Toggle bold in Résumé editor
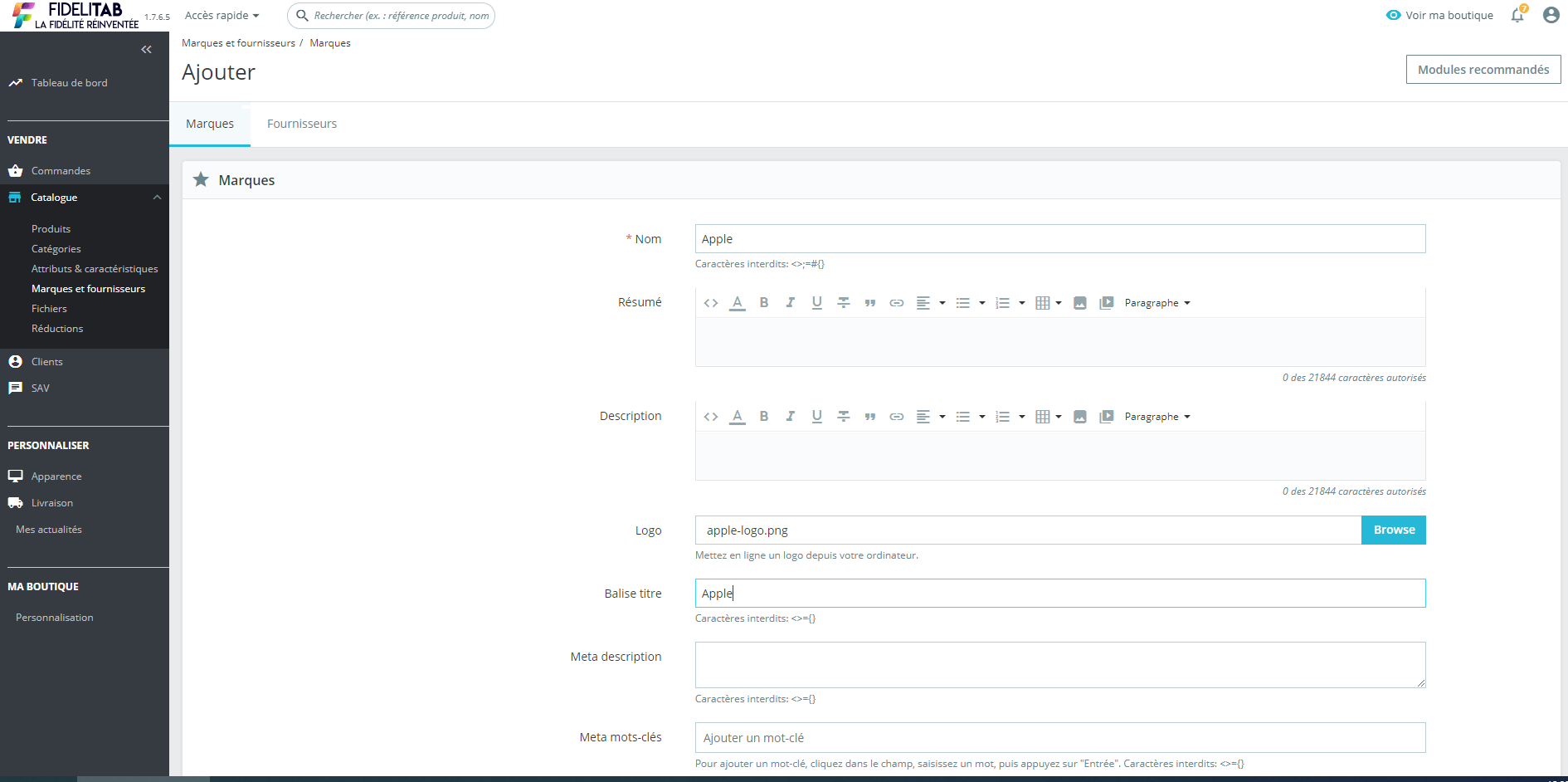 (x=764, y=303)
